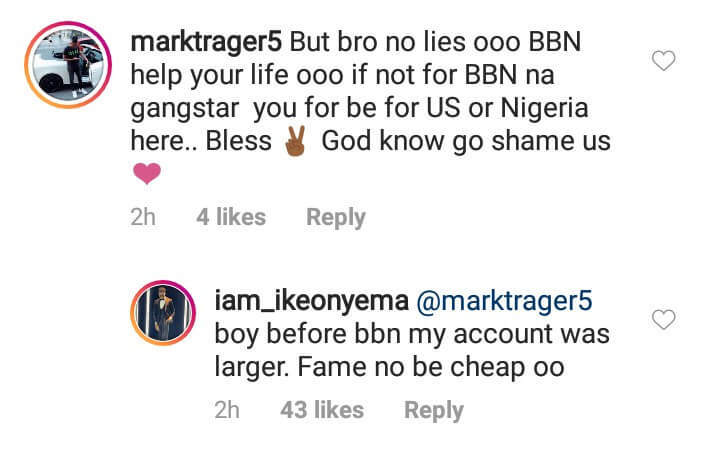Viewport: 720px width, 452px height.
Task: Click the 'gangstar you for be for US' line
Action: [x=295, y=108]
